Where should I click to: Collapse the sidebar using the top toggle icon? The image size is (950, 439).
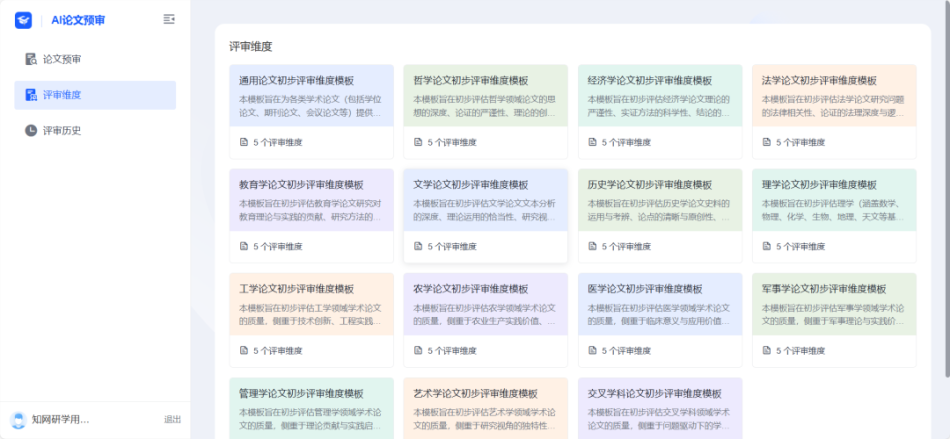point(169,20)
